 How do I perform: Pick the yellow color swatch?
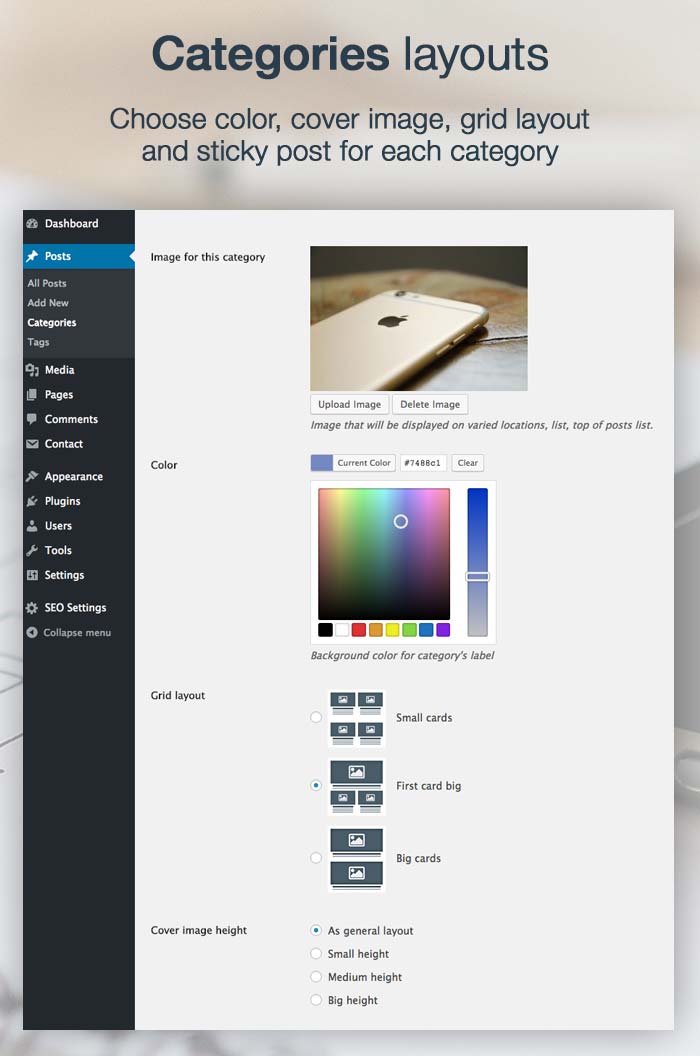coord(393,630)
